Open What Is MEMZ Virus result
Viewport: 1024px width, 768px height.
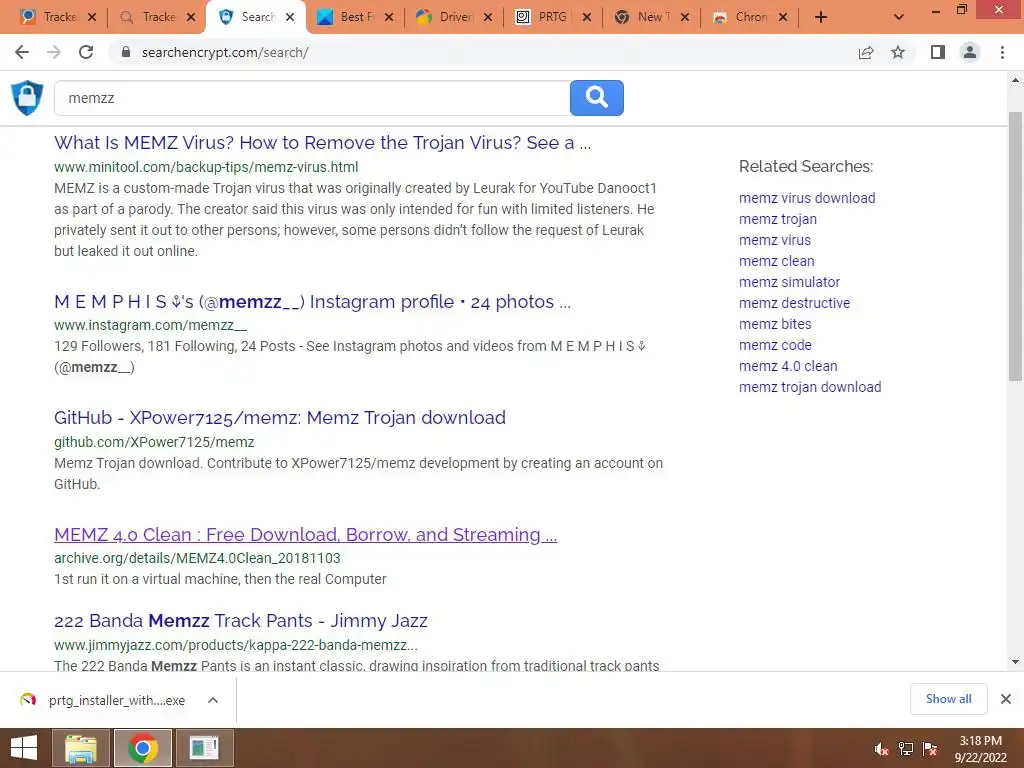tap(323, 142)
